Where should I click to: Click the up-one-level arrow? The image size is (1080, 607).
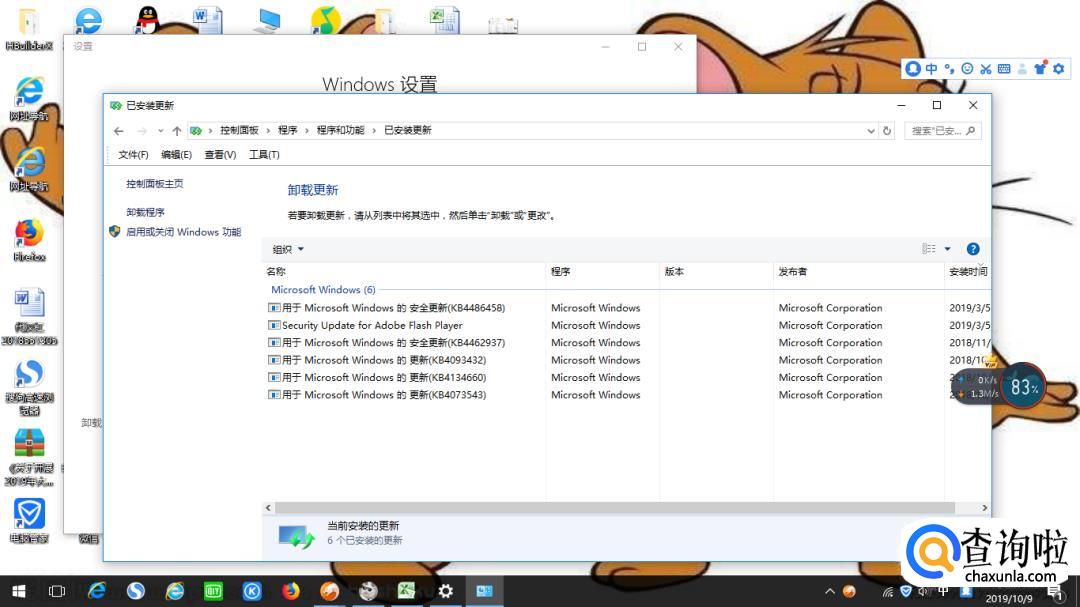(x=177, y=130)
